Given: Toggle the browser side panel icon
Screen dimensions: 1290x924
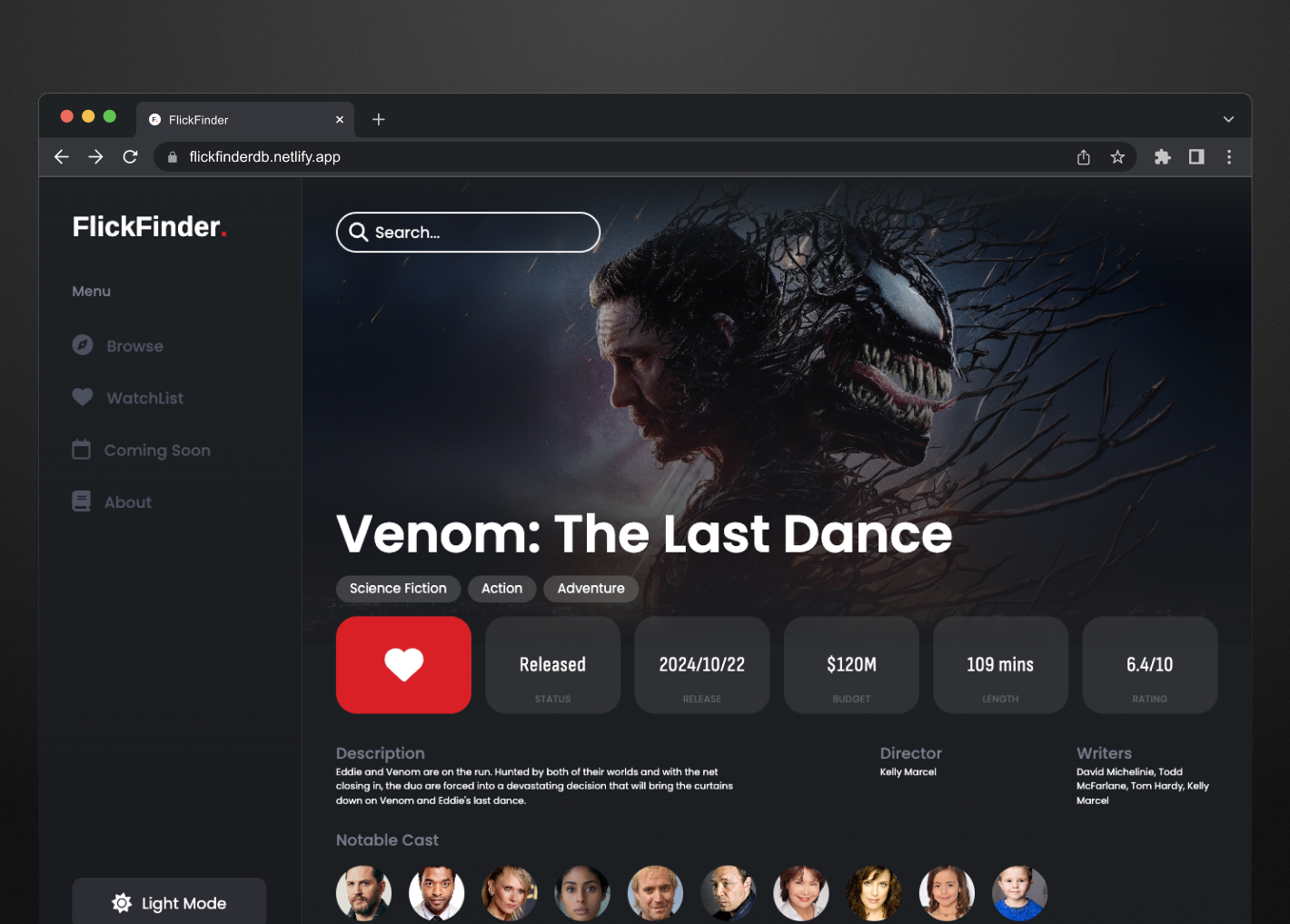Looking at the screenshot, I should coord(1196,157).
